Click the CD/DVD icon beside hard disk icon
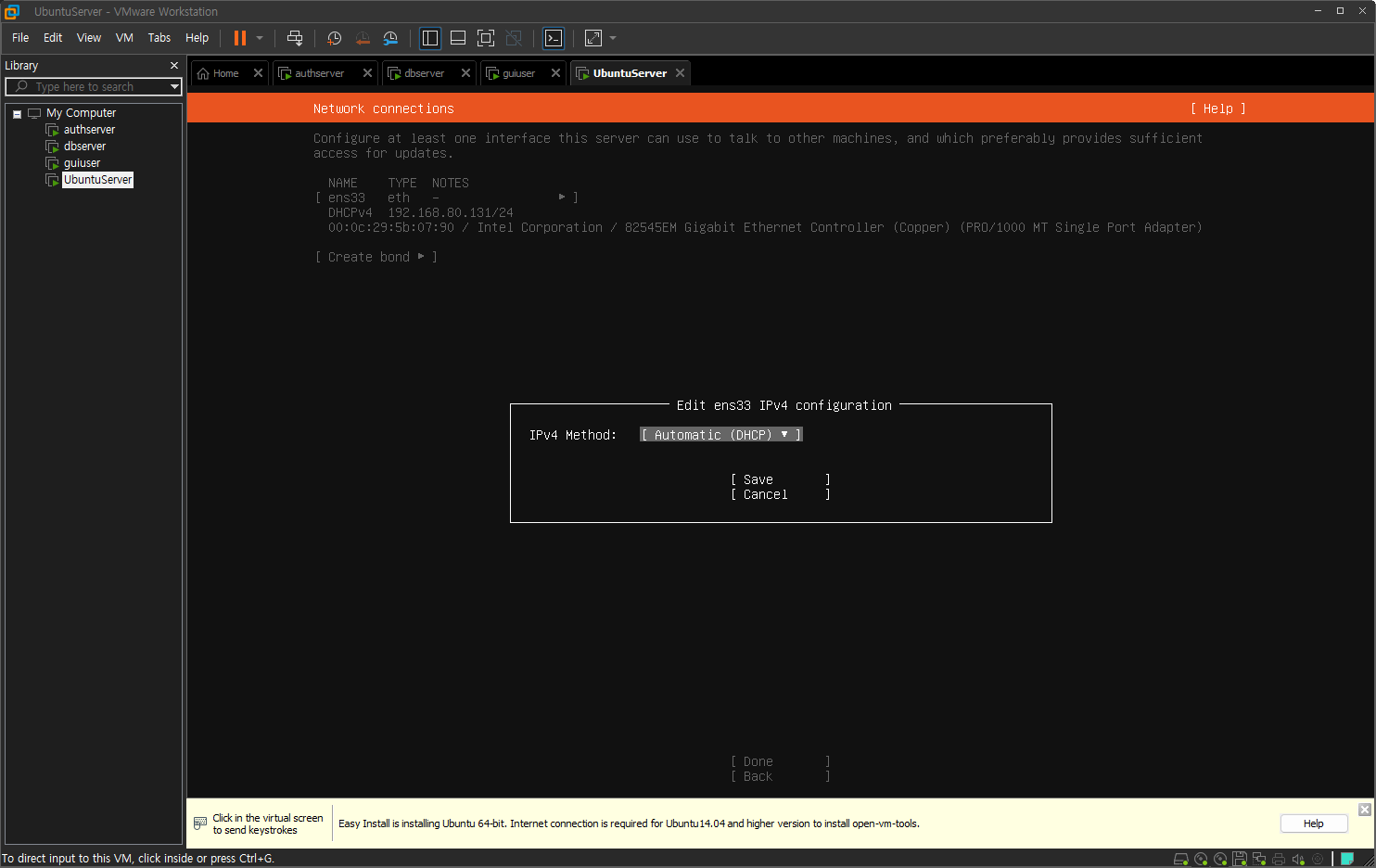Image resolution: width=1376 pixels, height=868 pixels. pyautogui.click(x=1201, y=859)
